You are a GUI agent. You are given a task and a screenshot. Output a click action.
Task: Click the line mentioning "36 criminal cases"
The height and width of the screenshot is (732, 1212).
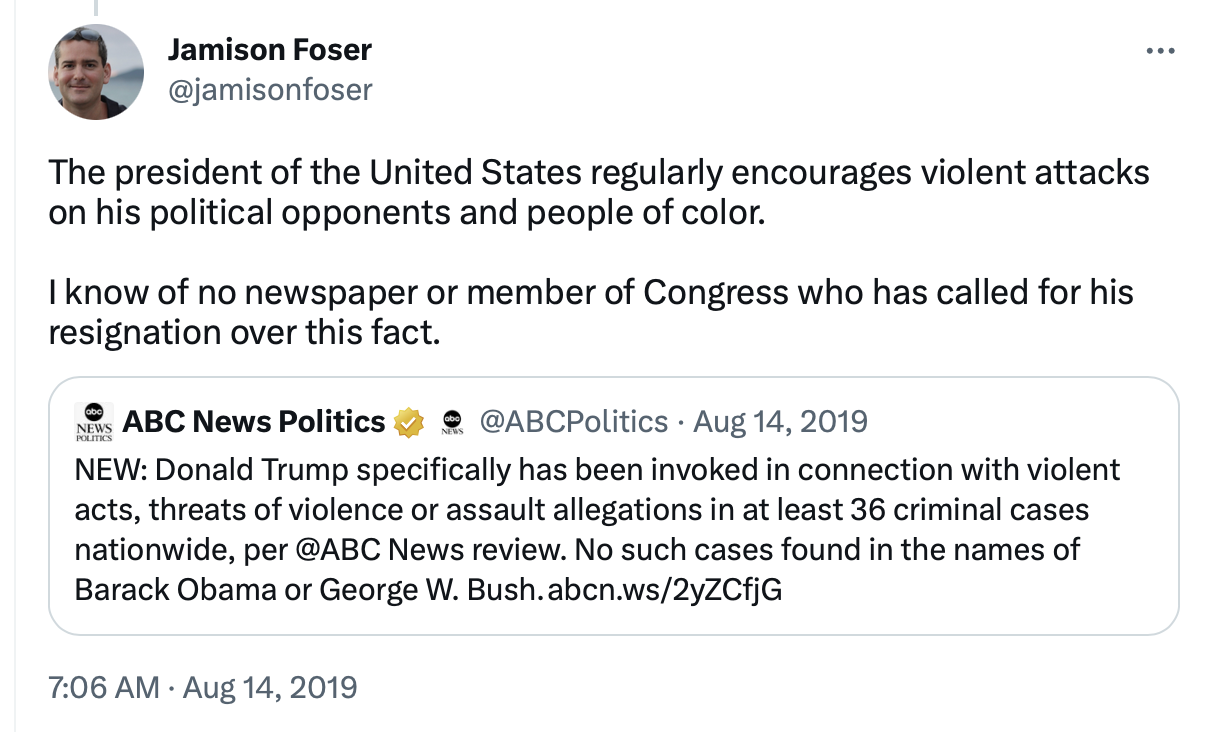pyautogui.click(x=582, y=509)
